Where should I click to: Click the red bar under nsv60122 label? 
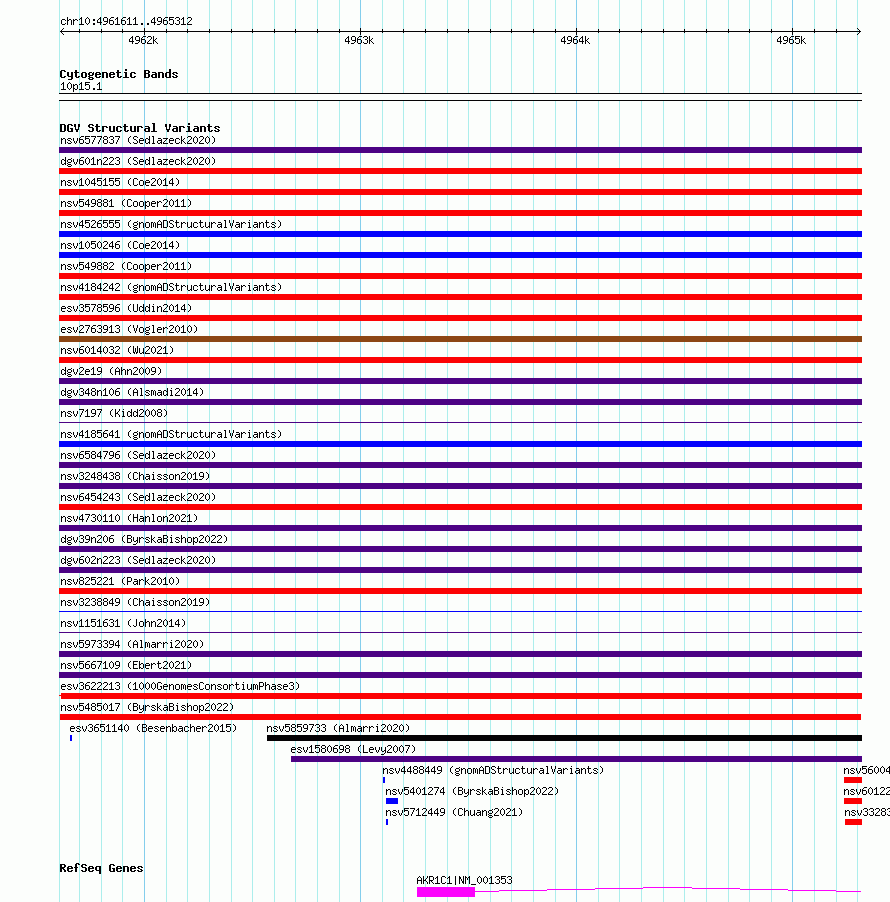coord(853,801)
